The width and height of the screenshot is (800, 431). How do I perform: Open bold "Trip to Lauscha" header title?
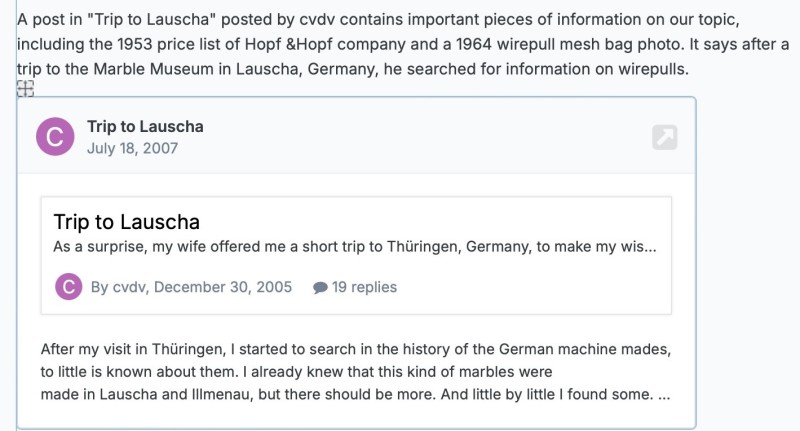[x=145, y=126]
